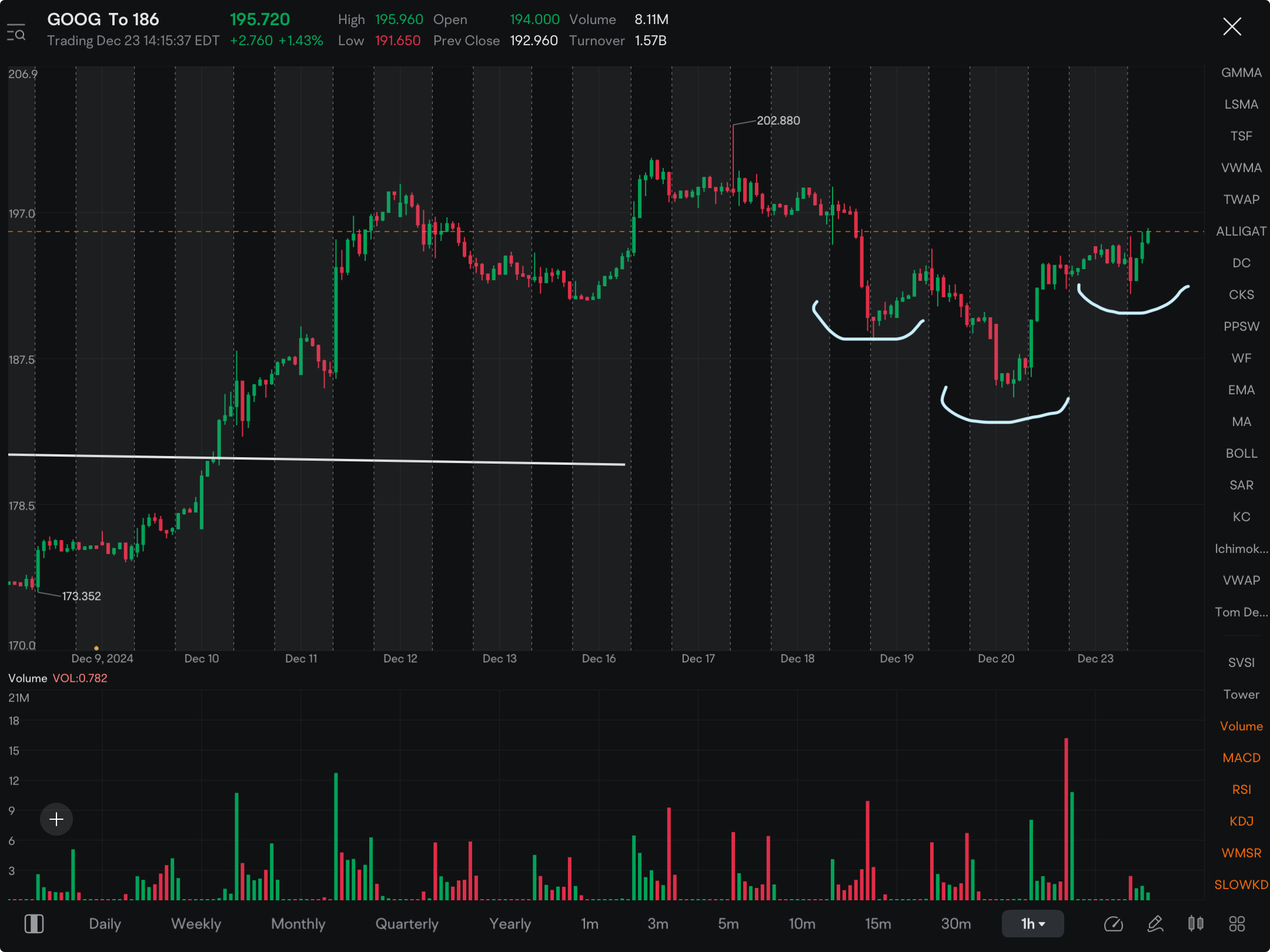The width and height of the screenshot is (1270, 952).
Task: Enable the TWAP indicator
Action: [1241, 200]
